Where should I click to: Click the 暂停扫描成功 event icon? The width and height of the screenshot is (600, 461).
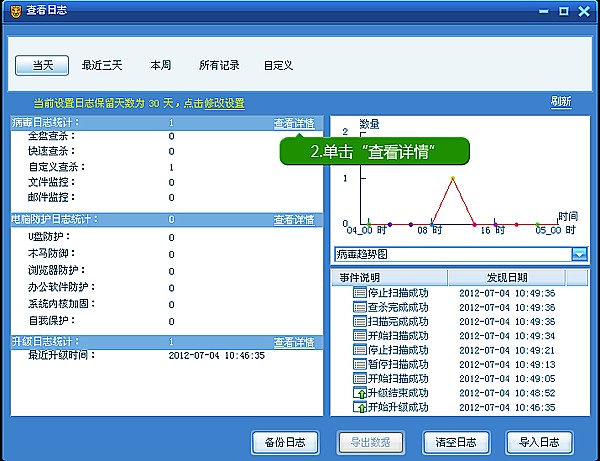tap(360, 365)
